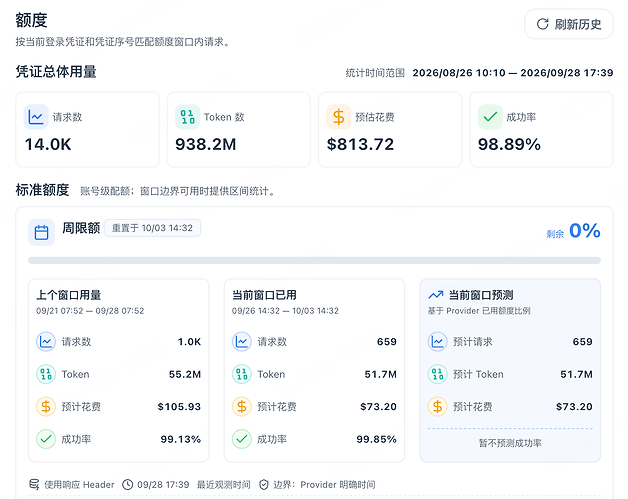Click the 当前窗口预测 trend arrow icon
This screenshot has height=499, width=628.
[x=436, y=295]
